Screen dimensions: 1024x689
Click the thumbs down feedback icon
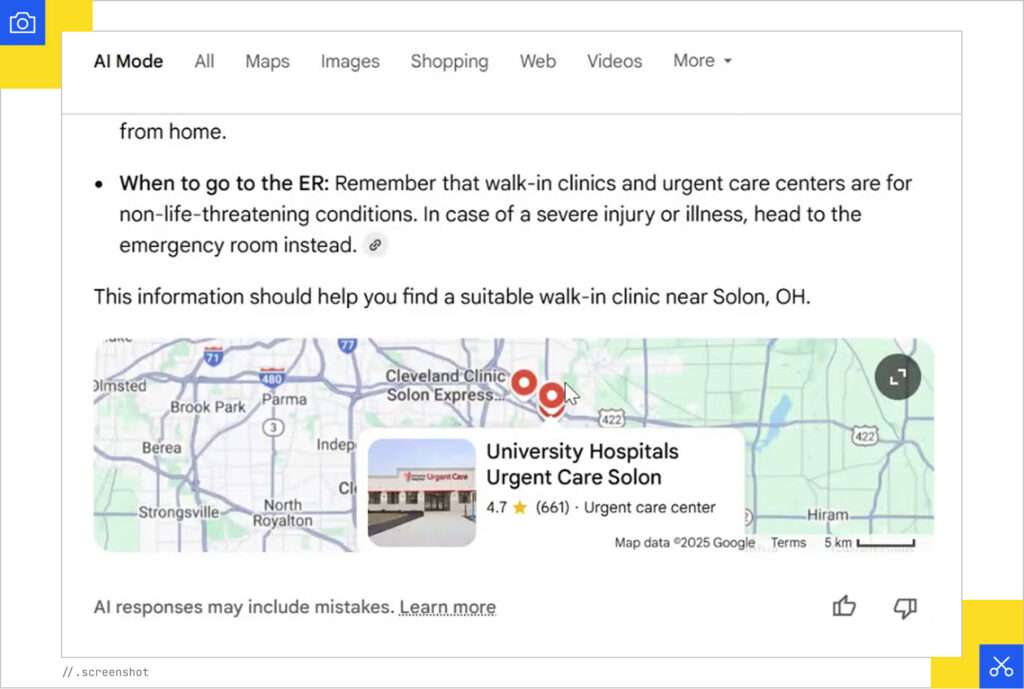905,607
